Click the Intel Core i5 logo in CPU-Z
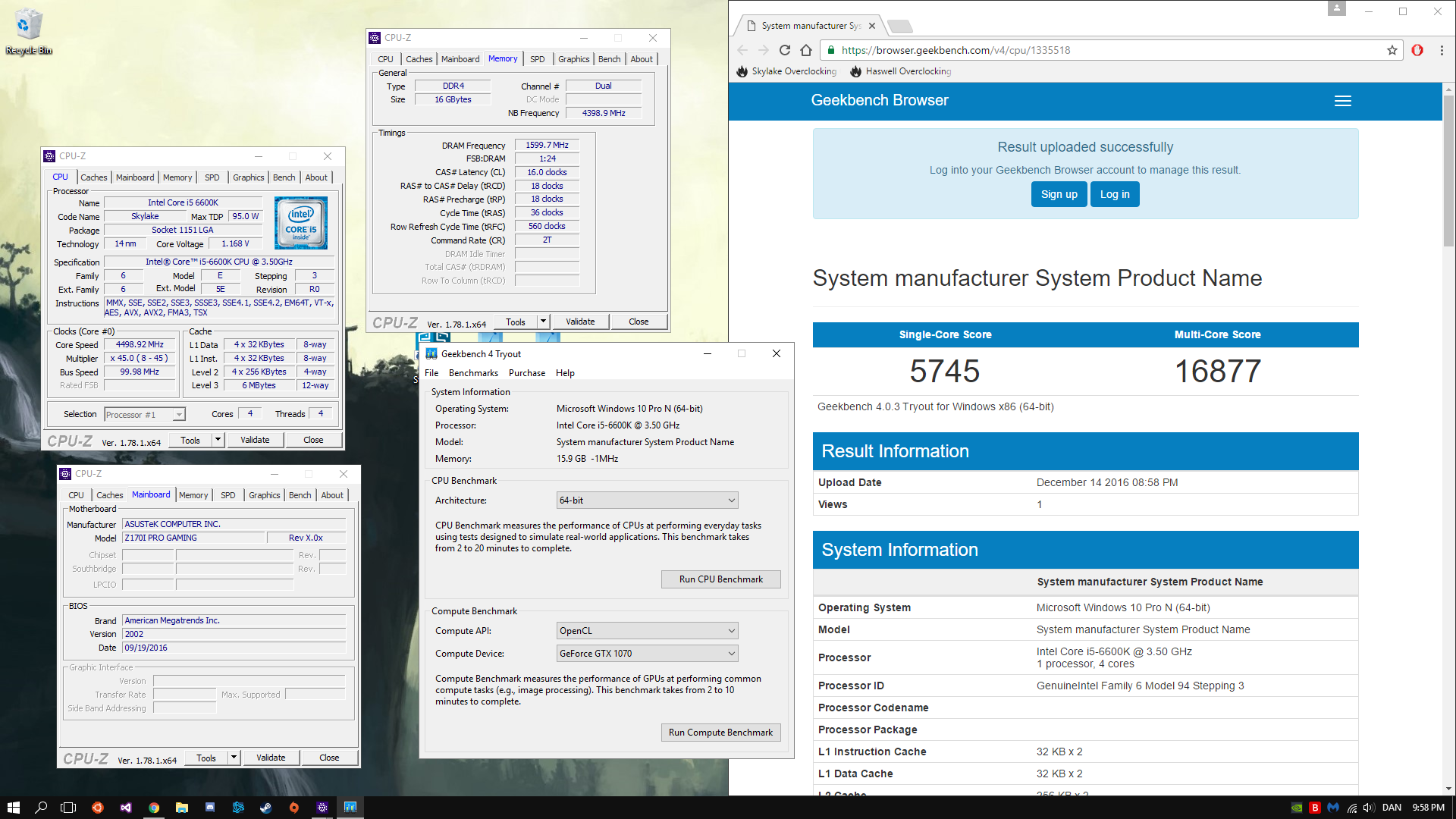Image resolution: width=1456 pixels, height=819 pixels. point(301,223)
